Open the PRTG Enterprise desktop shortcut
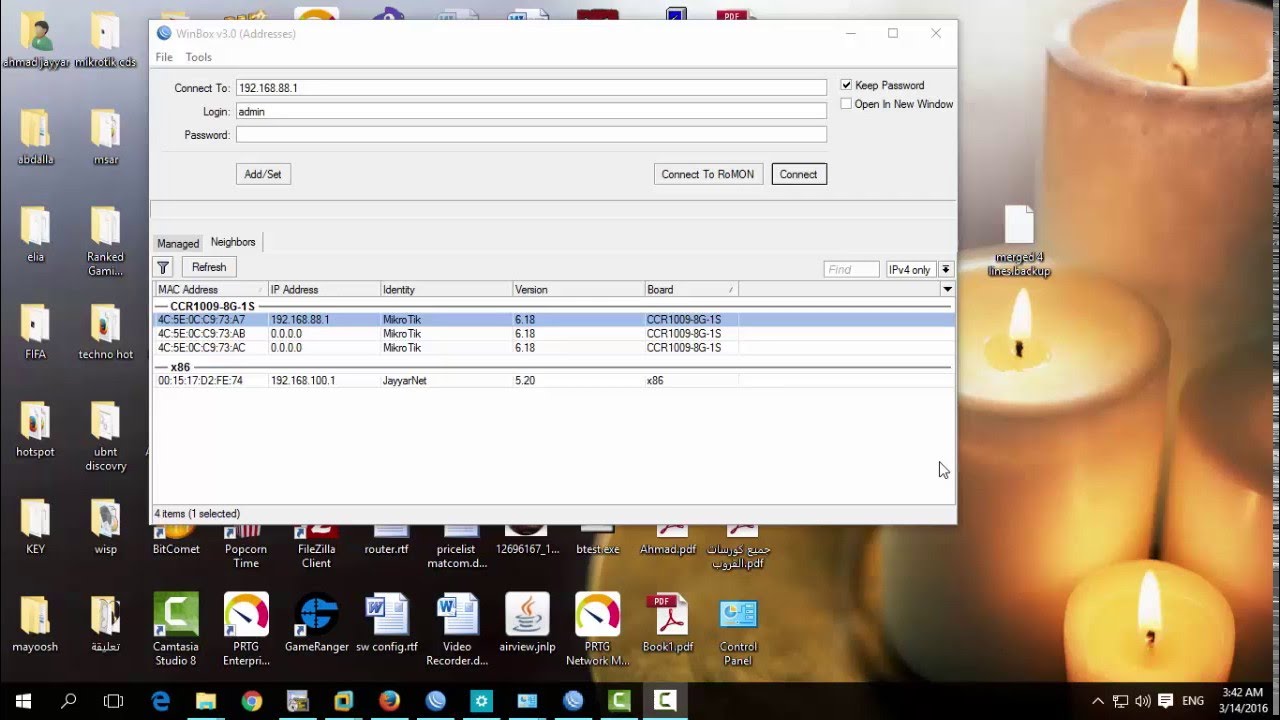Image resolution: width=1280 pixels, height=720 pixels. (x=246, y=629)
